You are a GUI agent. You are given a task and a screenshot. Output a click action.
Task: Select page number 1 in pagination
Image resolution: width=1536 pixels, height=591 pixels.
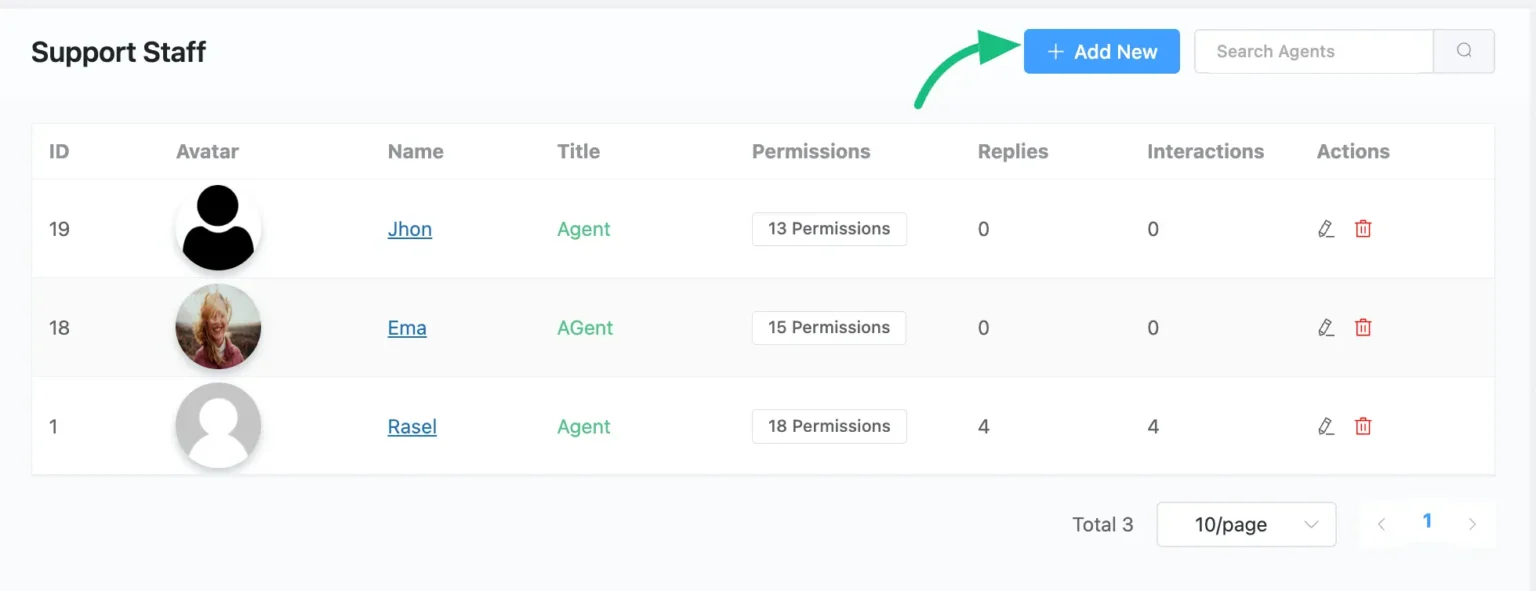[1427, 521]
